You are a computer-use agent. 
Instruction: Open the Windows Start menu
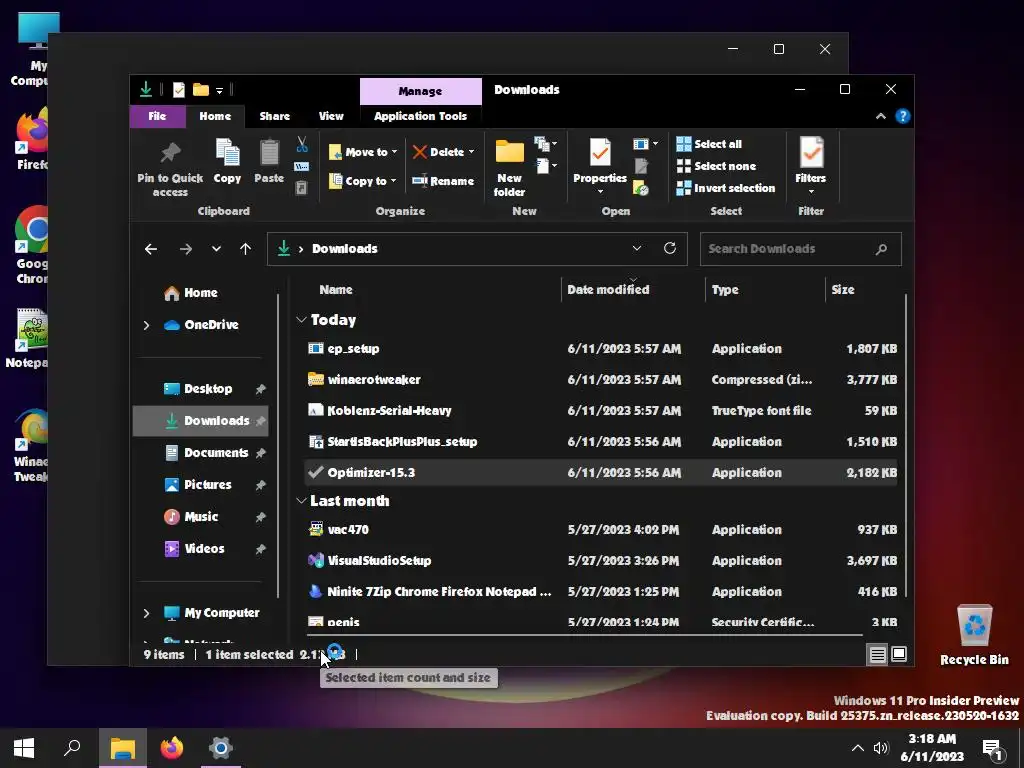pyautogui.click(x=24, y=748)
